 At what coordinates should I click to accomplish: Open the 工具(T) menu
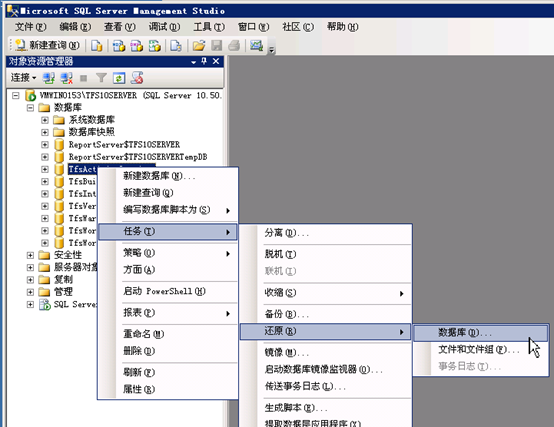point(209,26)
